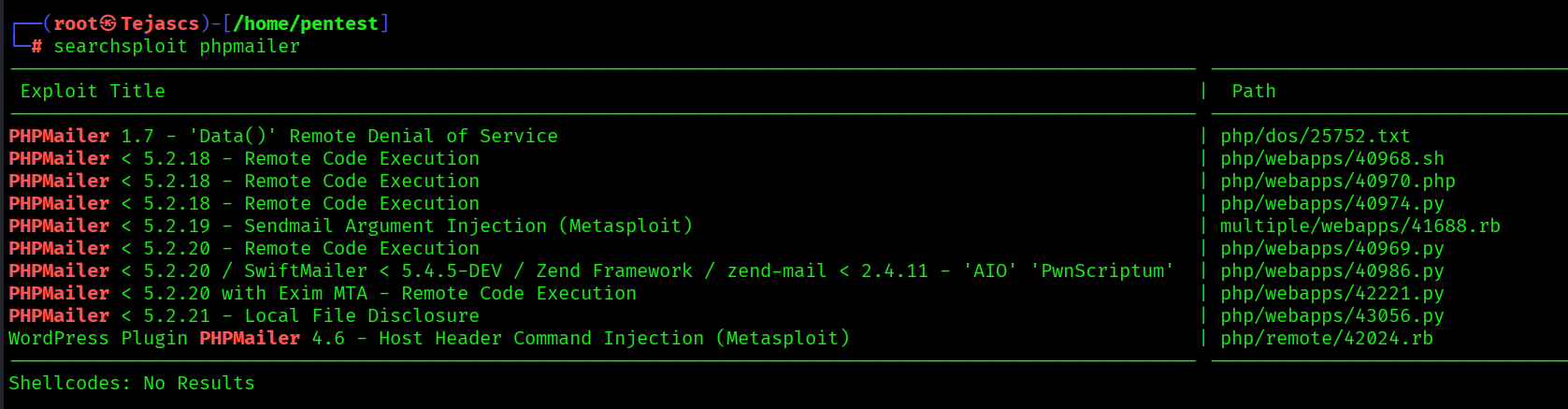The width and height of the screenshot is (1568, 409).
Task: Click the root username in the prompt
Action: (75, 23)
